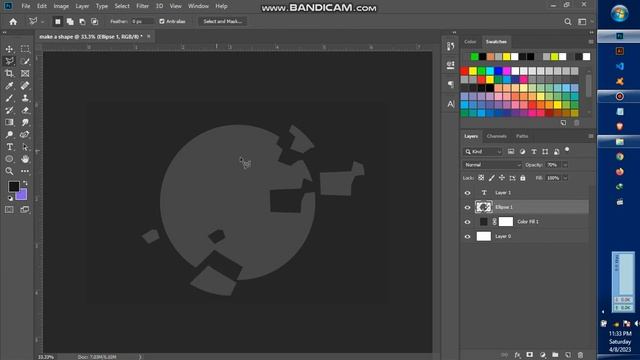
Task: Toggle lock all padlock icon
Action: (x=523, y=178)
